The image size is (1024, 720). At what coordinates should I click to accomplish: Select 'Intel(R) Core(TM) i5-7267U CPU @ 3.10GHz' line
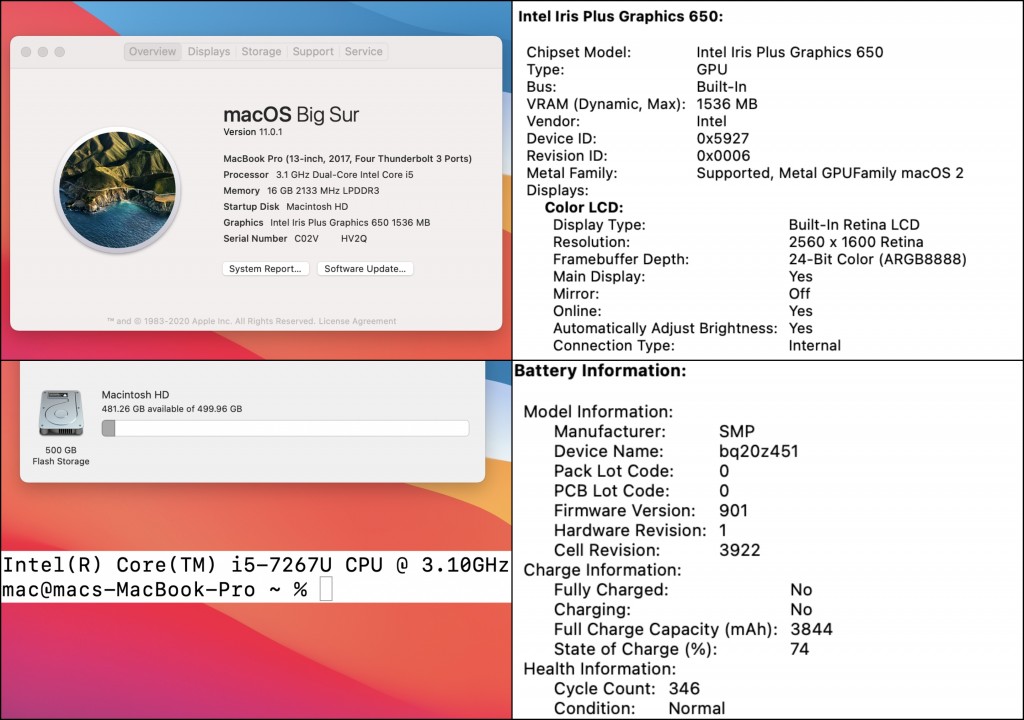[x=255, y=565]
